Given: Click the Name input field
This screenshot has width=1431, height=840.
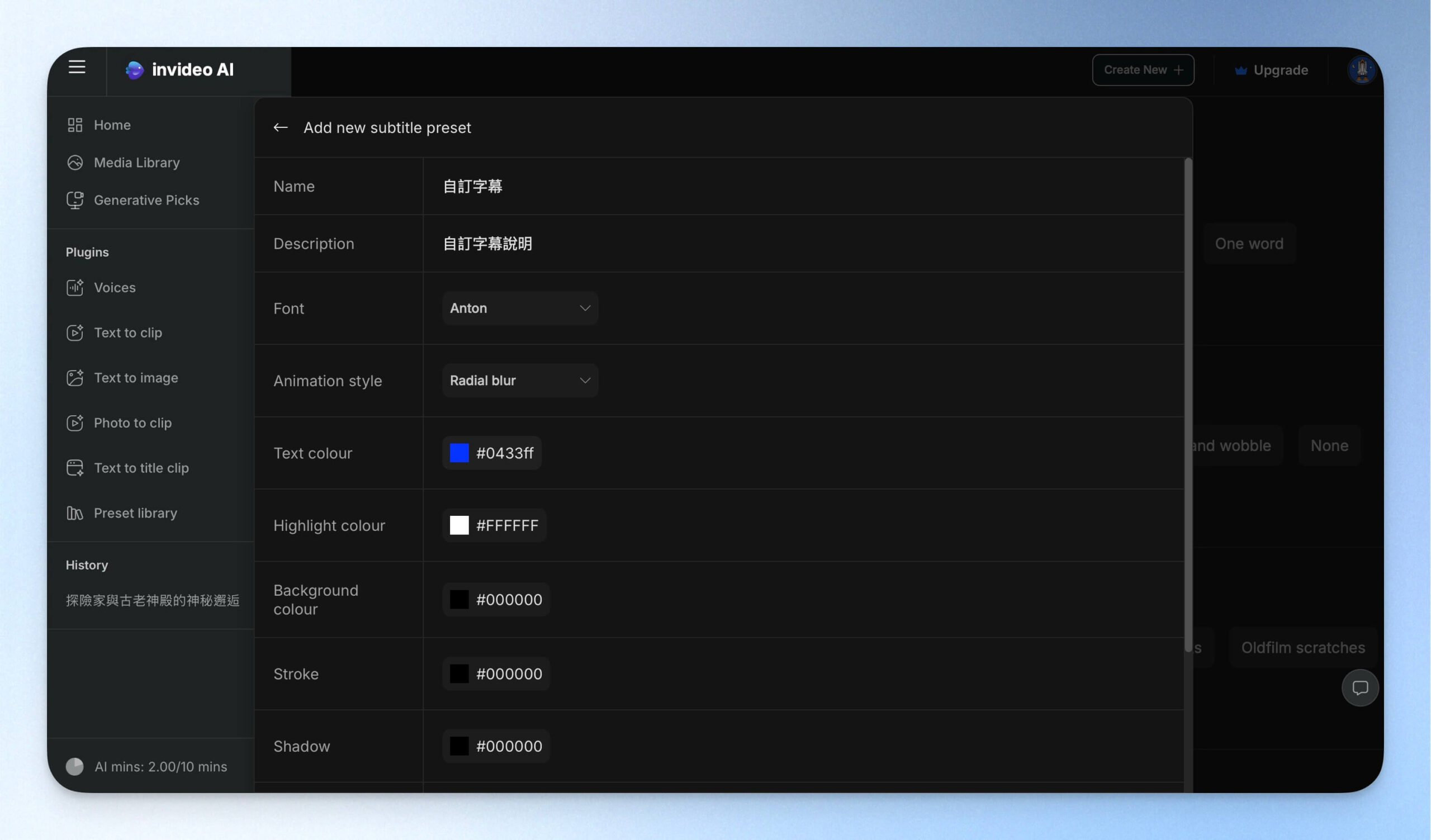Looking at the screenshot, I should tap(803, 186).
